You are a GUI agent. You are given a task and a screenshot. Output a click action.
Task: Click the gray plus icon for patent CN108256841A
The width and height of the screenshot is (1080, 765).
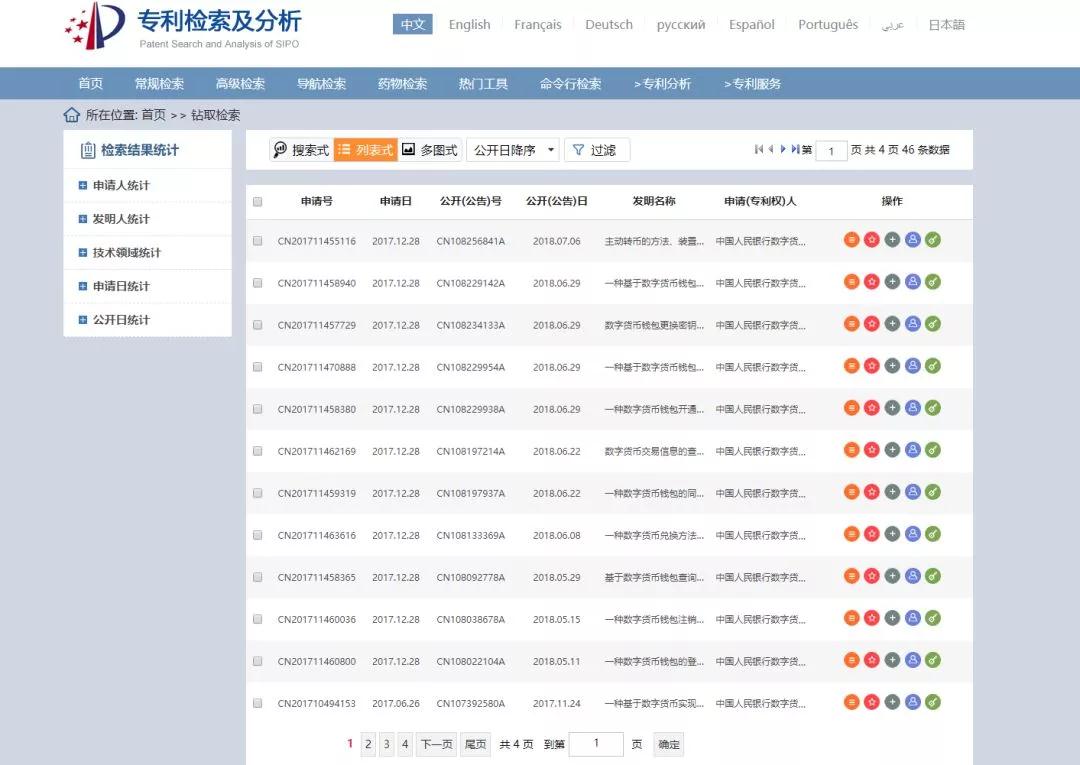tap(892, 239)
